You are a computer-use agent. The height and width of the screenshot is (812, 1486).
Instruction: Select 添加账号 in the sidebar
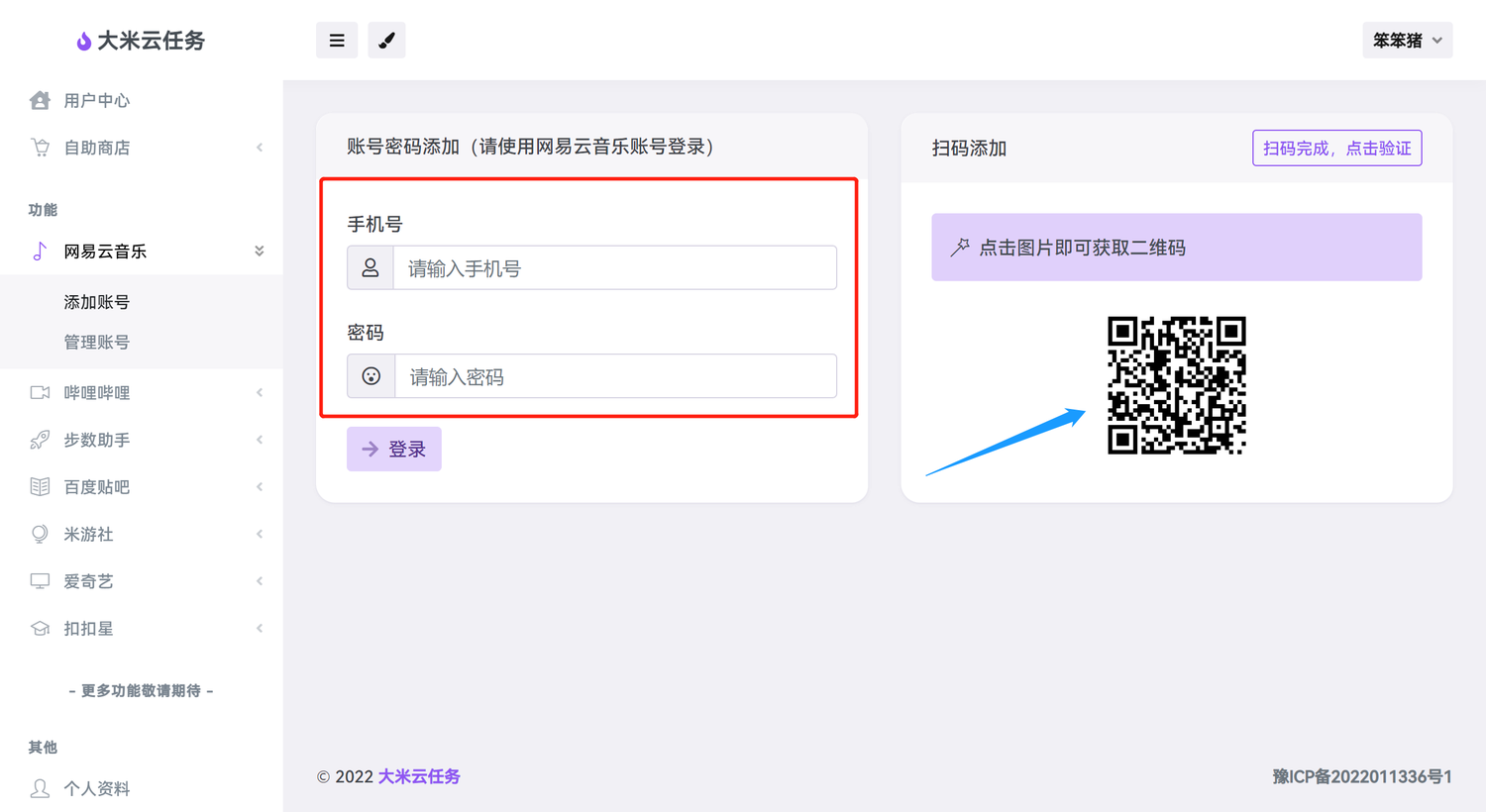[x=97, y=302]
